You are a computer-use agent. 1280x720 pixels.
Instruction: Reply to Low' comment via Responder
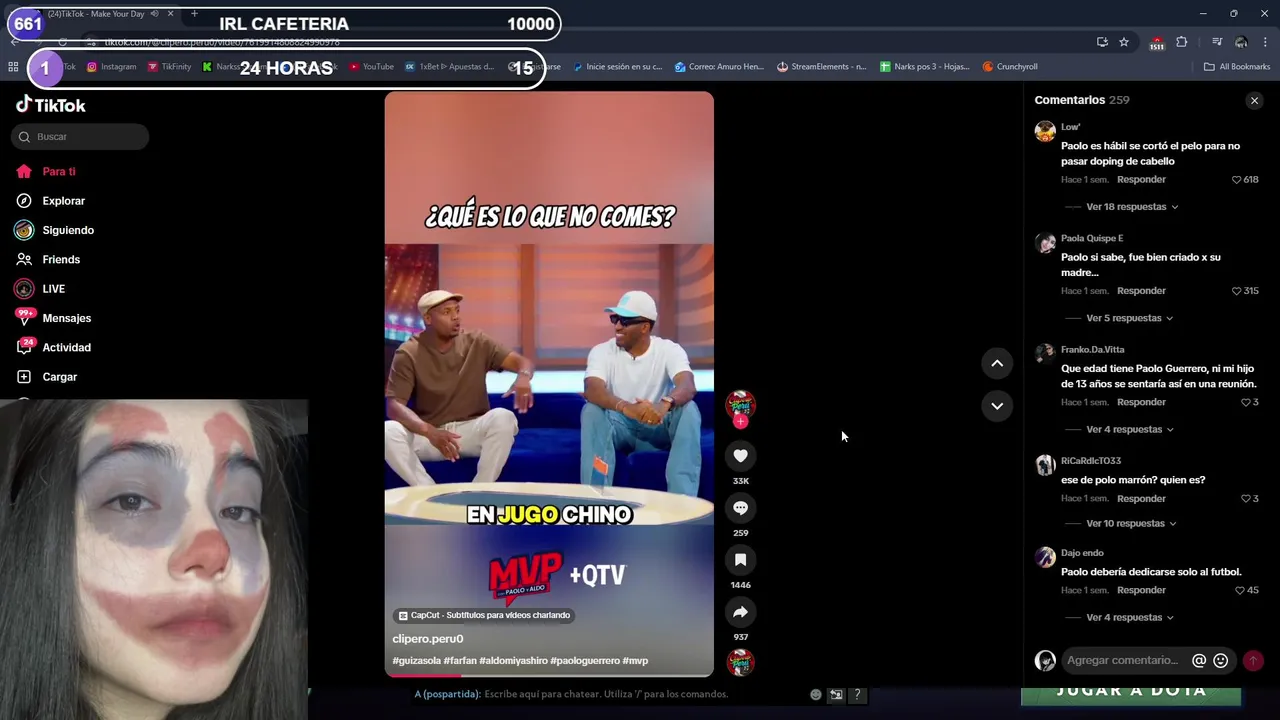(1141, 180)
